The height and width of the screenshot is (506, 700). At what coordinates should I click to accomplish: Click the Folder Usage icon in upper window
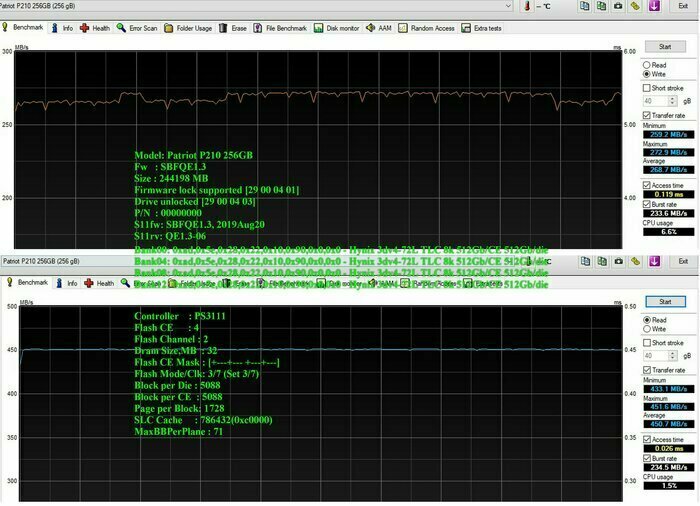(x=168, y=28)
